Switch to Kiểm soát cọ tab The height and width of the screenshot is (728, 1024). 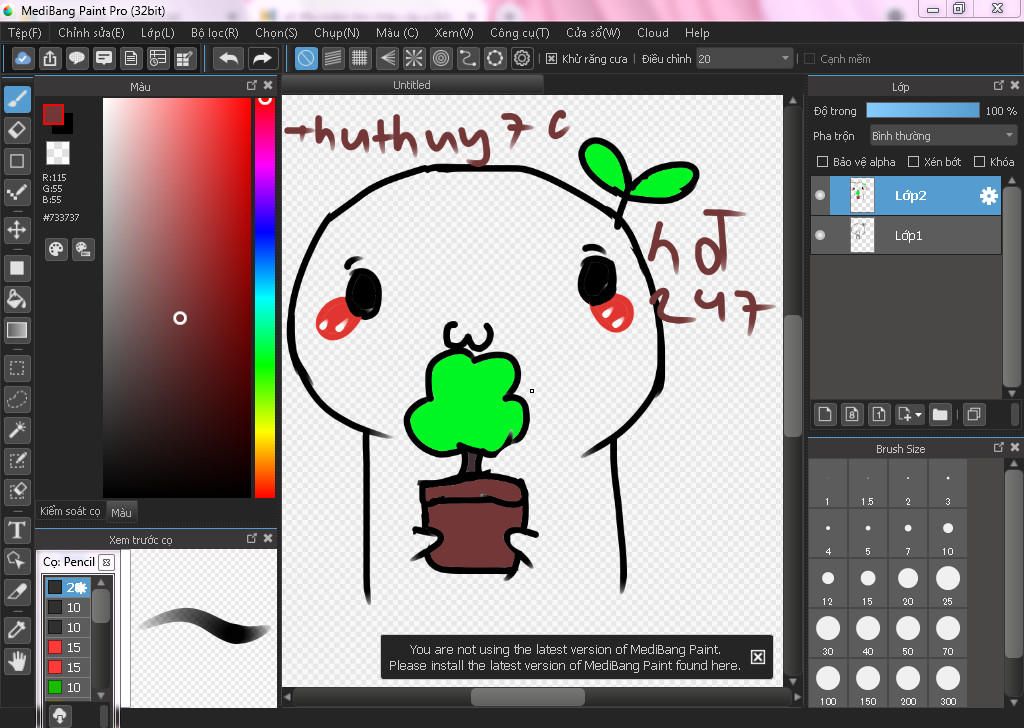pos(70,511)
